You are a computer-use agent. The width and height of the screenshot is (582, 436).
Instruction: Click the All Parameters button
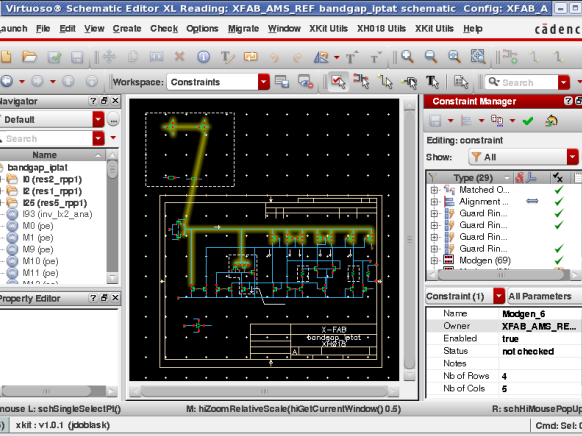540,296
